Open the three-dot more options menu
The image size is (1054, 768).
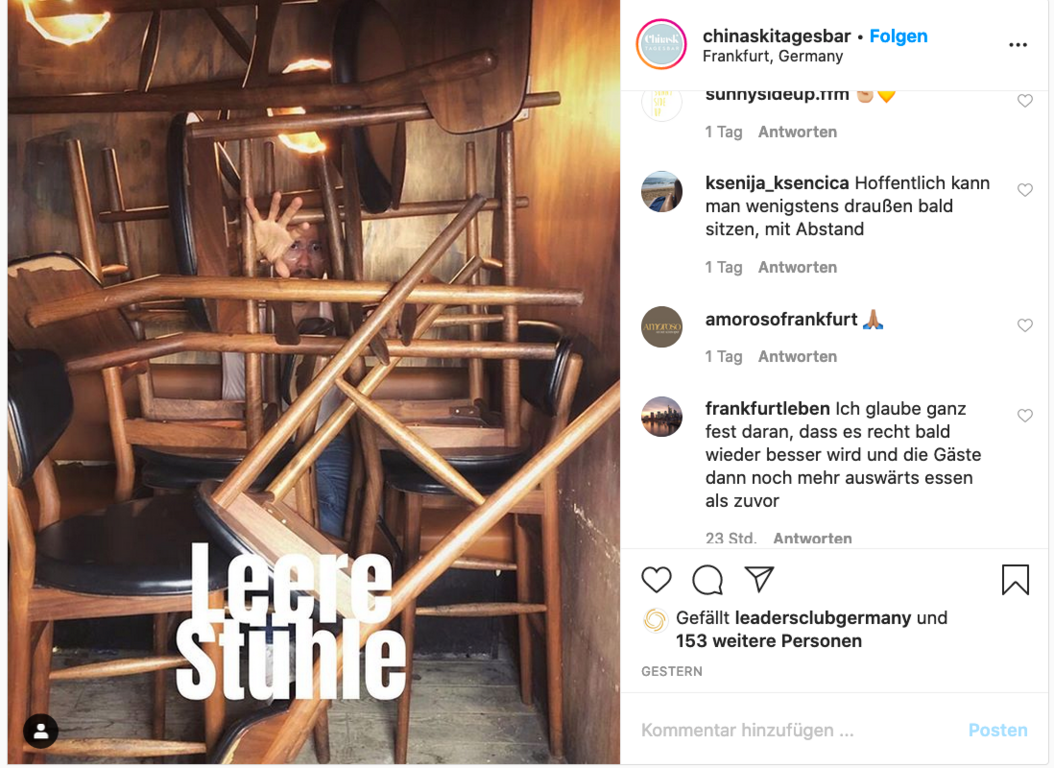click(1018, 45)
